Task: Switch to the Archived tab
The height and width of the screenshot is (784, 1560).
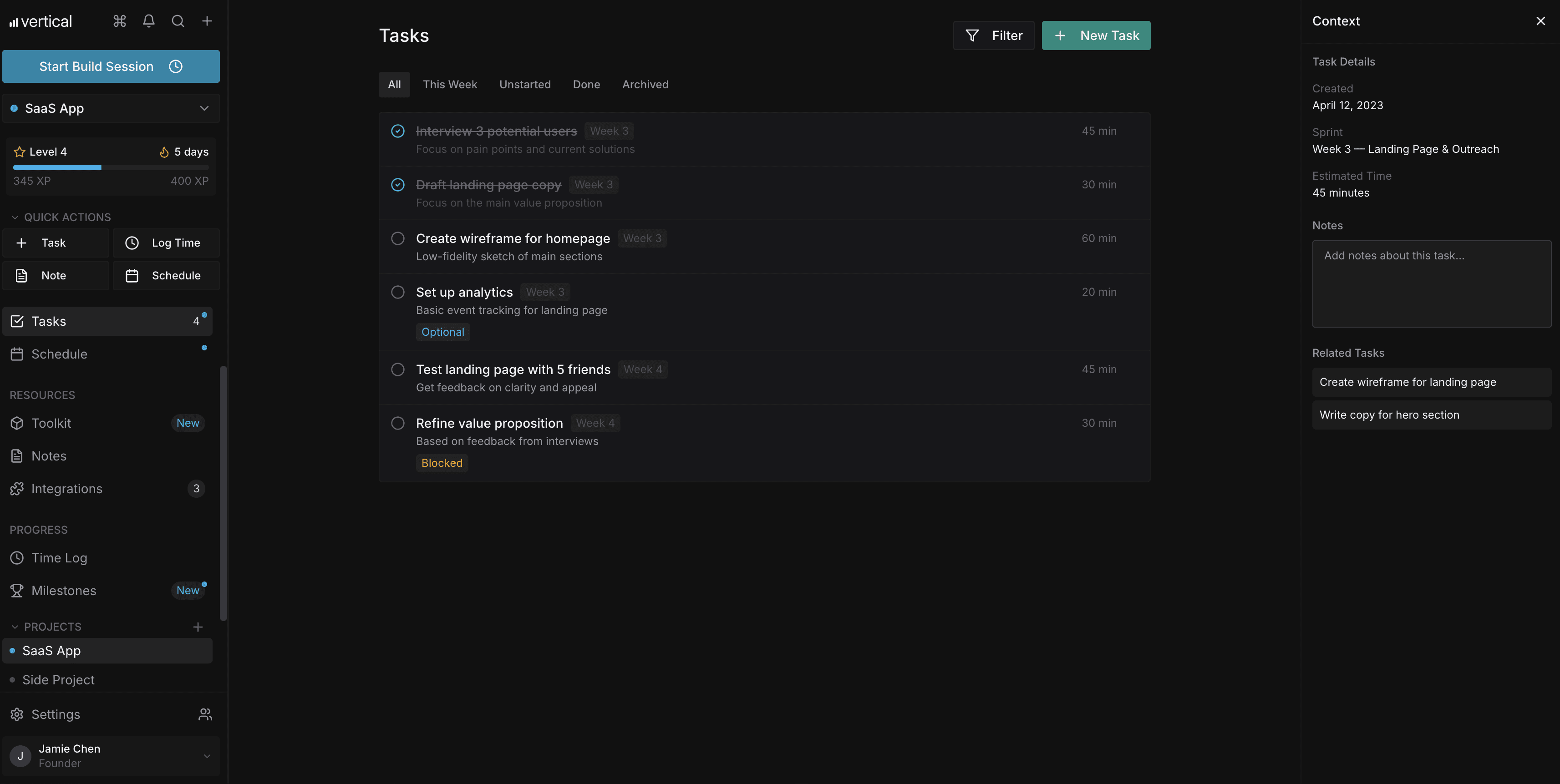Action: click(645, 85)
